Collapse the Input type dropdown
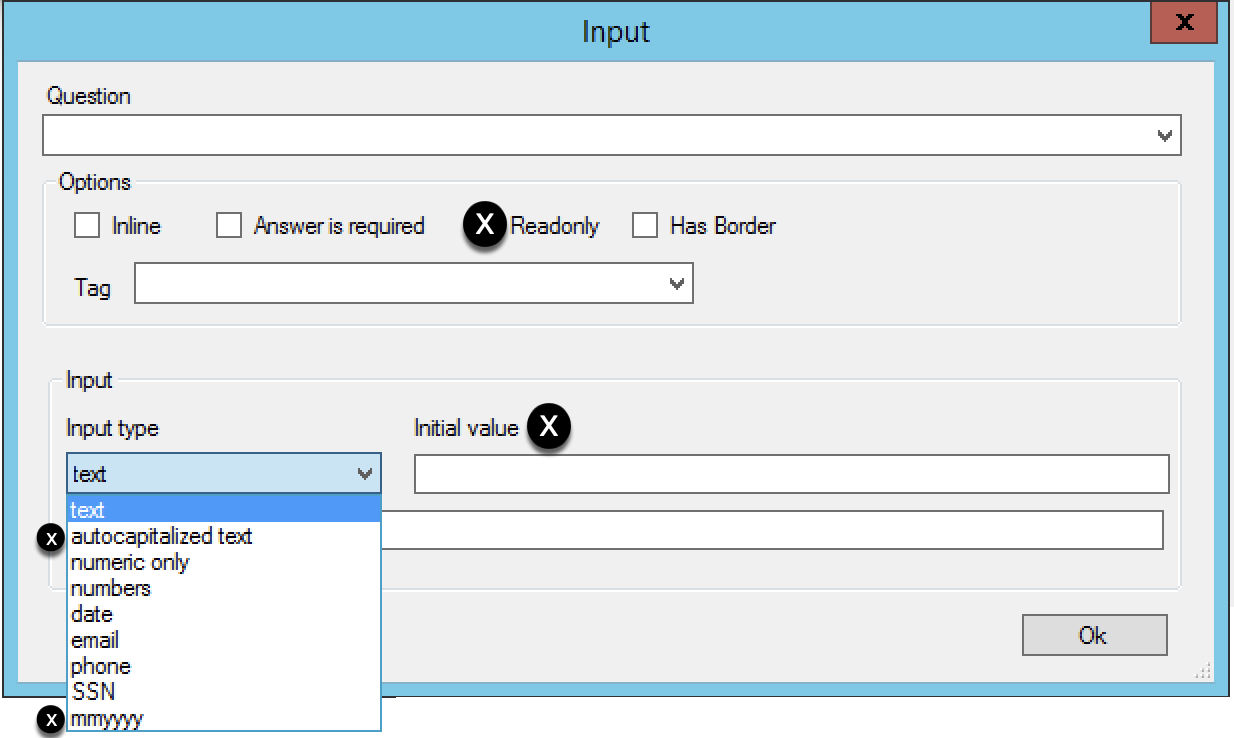 pyautogui.click(x=365, y=474)
